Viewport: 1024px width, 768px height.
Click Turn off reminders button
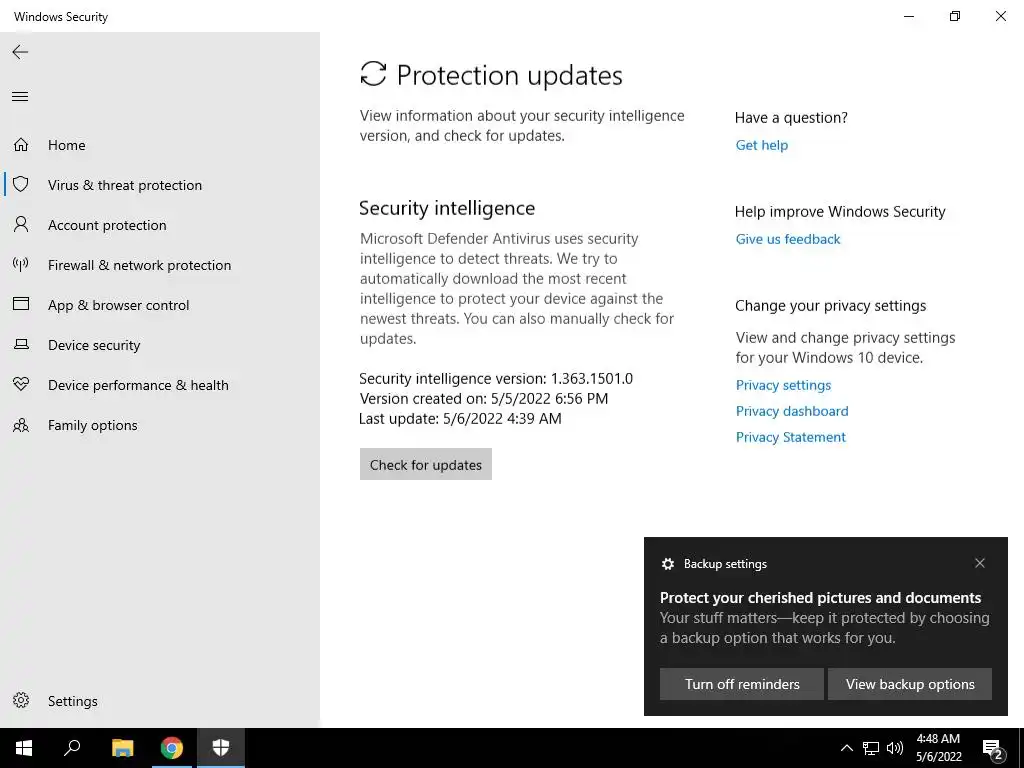click(742, 684)
